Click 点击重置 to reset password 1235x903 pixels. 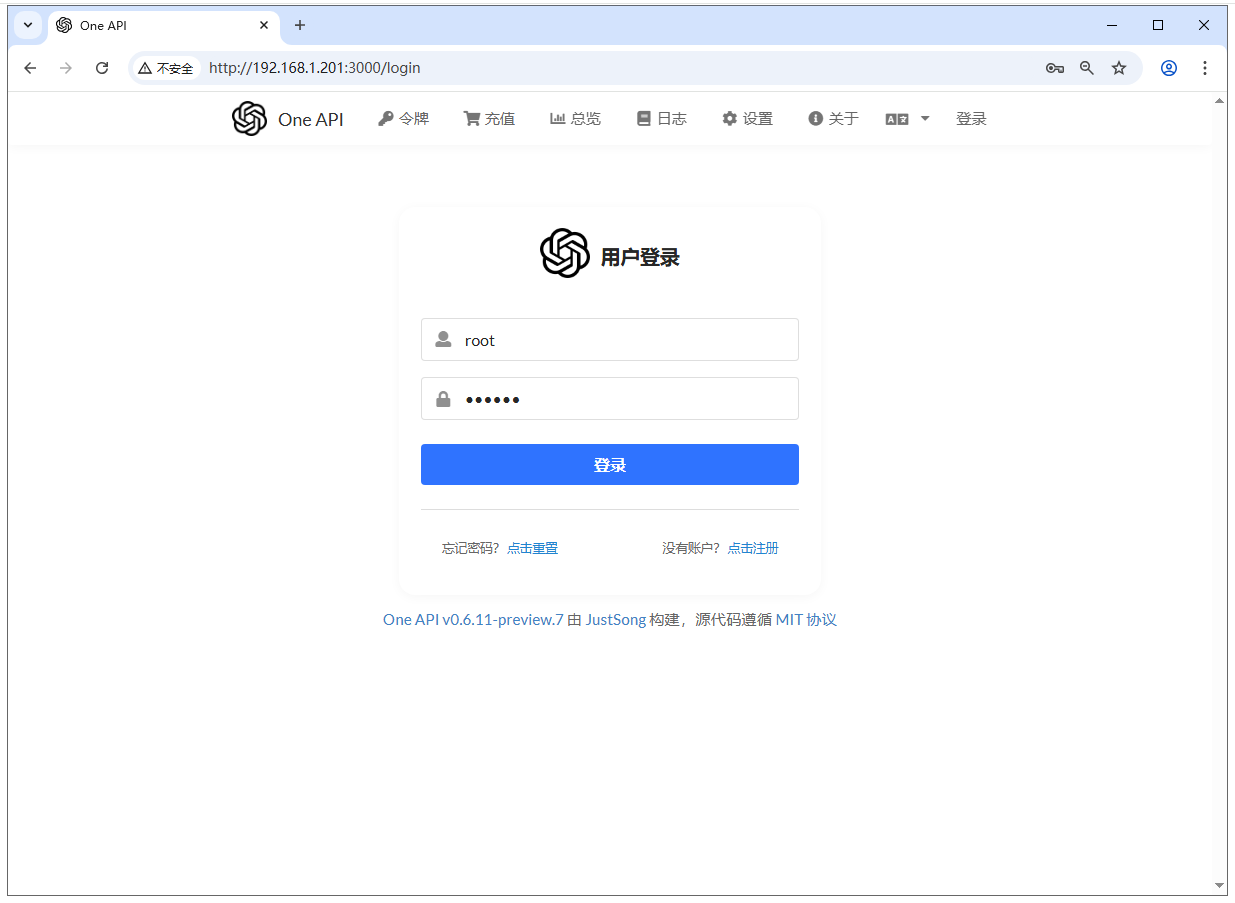532,548
